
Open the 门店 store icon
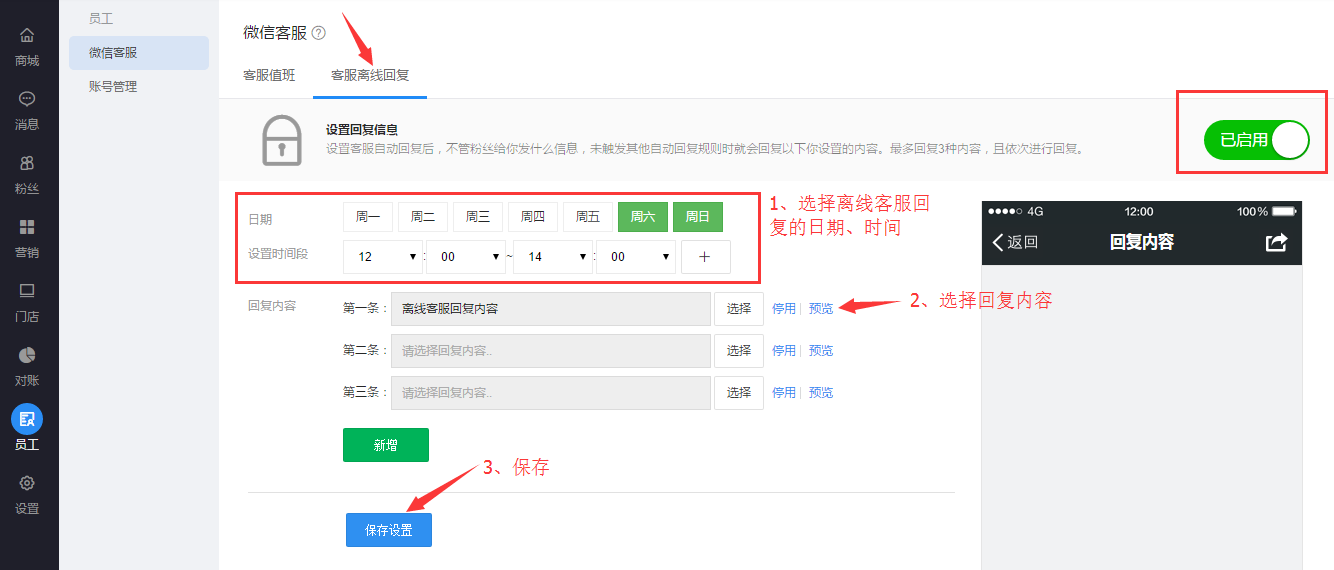(x=27, y=291)
